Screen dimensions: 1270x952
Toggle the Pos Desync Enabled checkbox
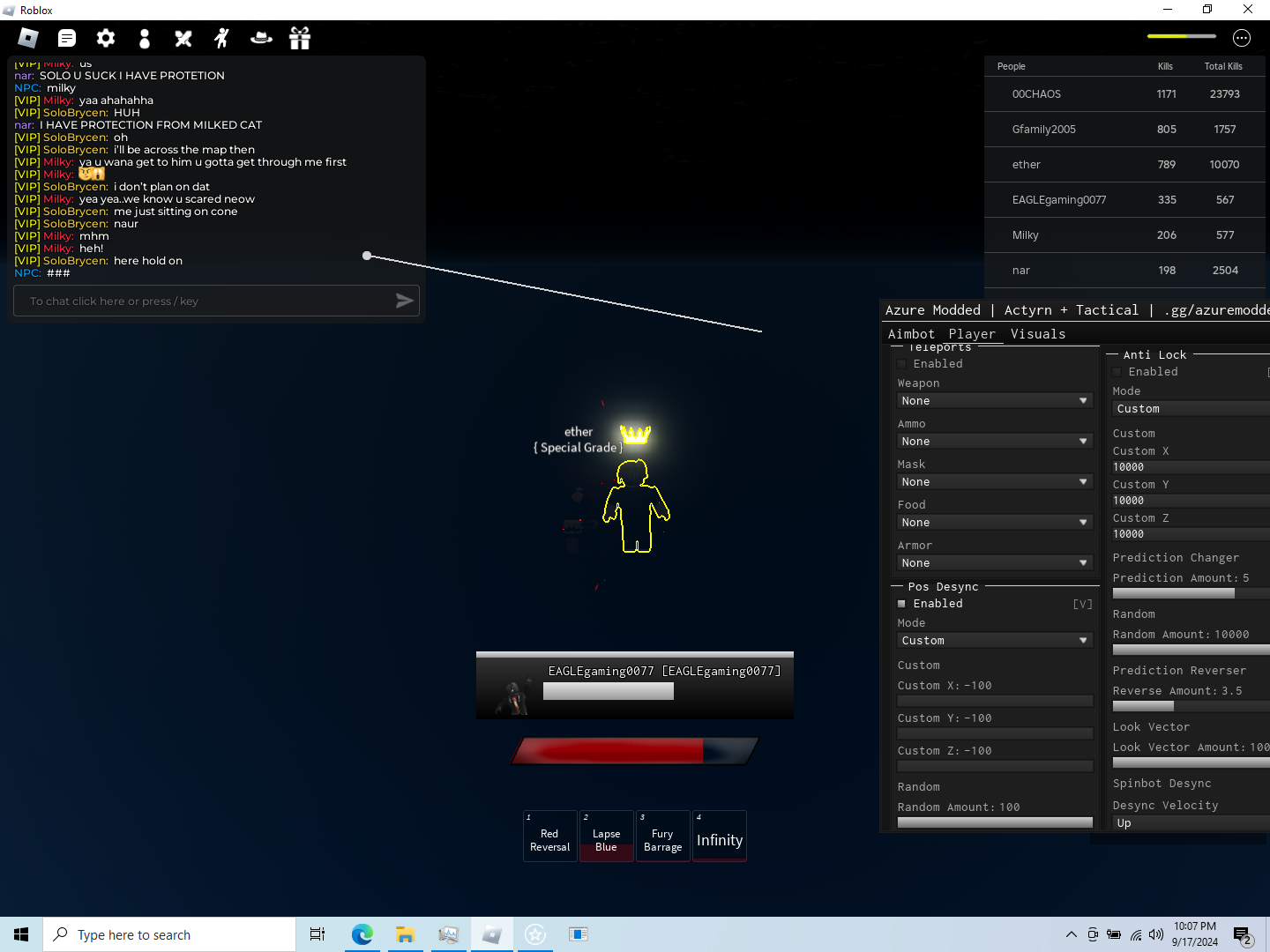click(x=901, y=604)
